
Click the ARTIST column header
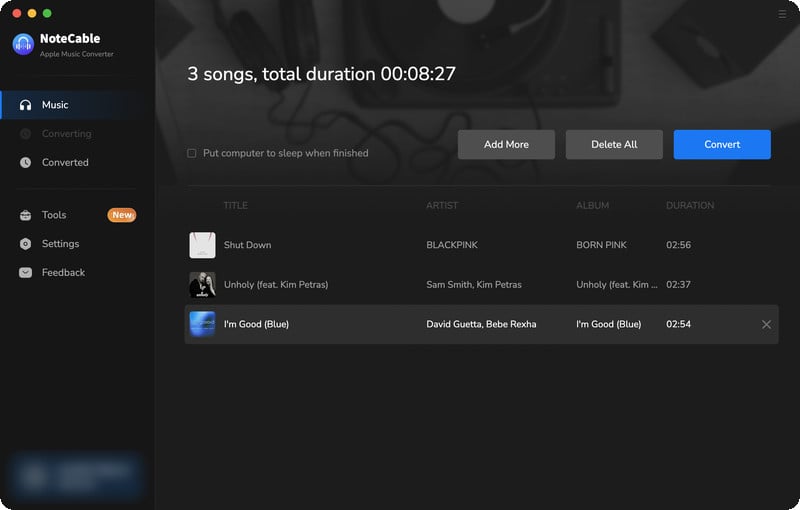coord(442,206)
